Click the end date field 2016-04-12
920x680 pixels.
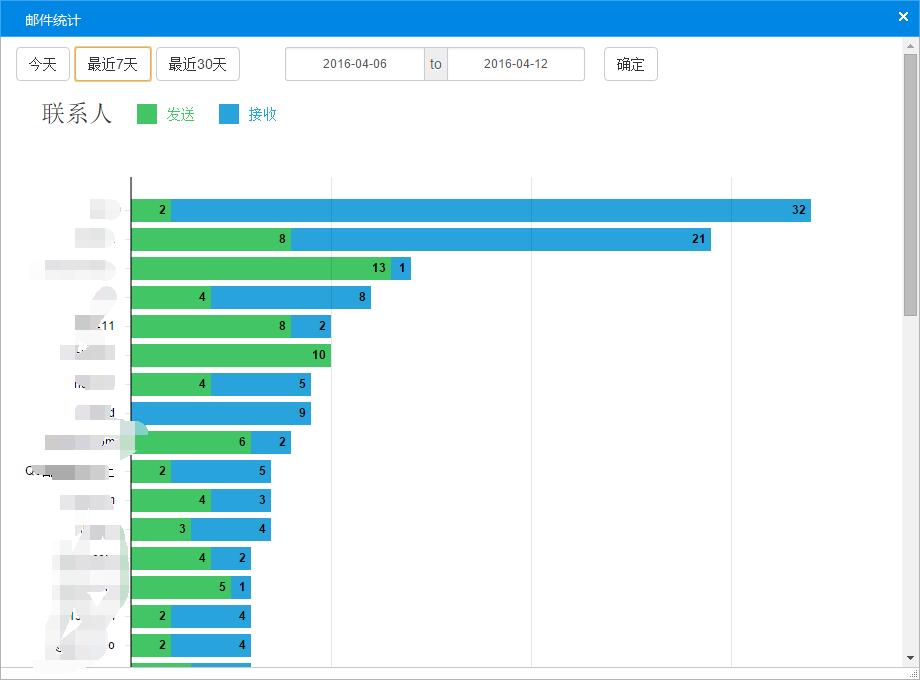(516, 64)
